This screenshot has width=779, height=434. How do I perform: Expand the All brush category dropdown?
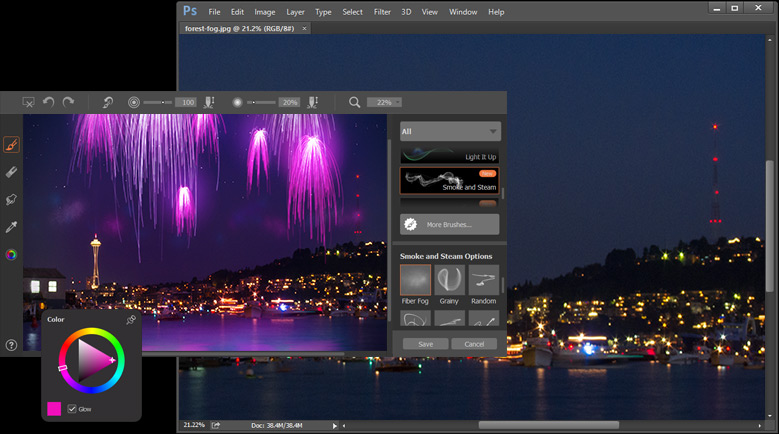click(x=450, y=131)
